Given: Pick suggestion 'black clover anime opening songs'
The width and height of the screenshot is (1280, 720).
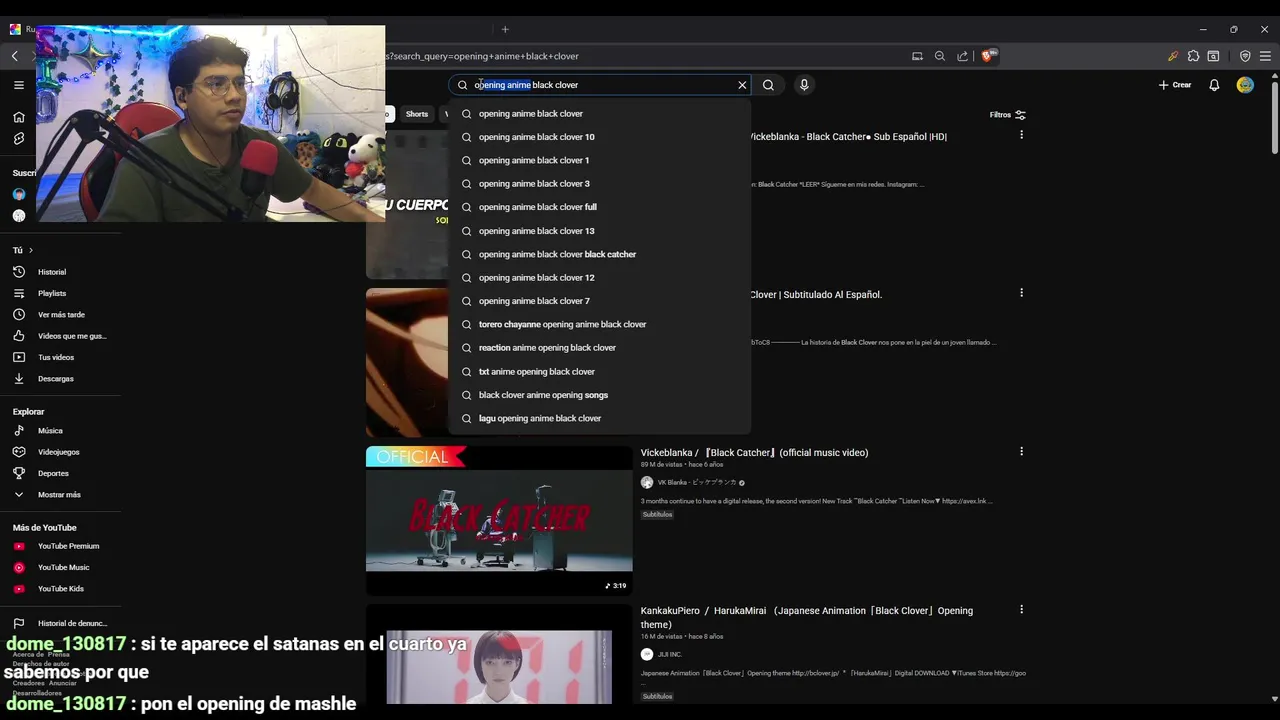Looking at the screenshot, I should click(599, 395).
